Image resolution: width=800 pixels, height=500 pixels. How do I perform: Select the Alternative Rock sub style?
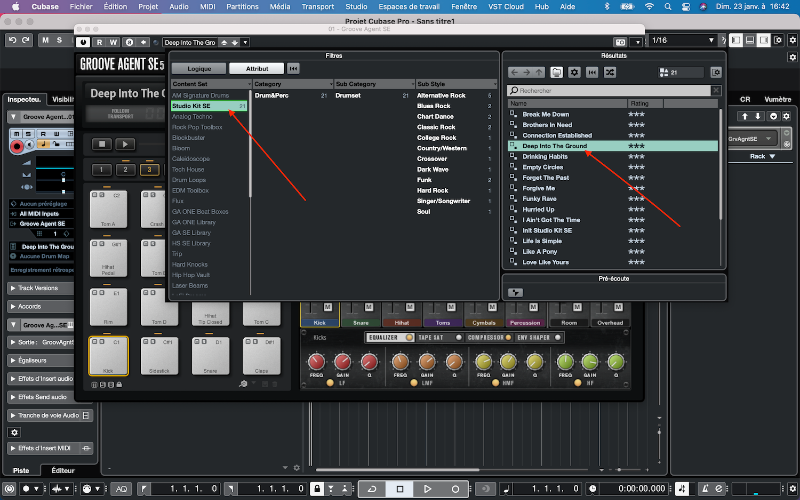441,95
